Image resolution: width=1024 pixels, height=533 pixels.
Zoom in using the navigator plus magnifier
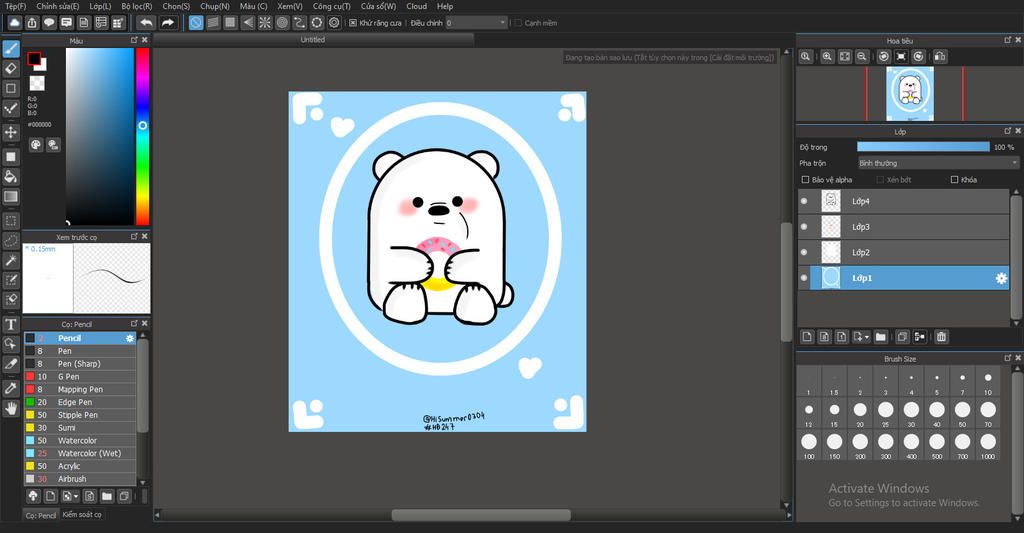pos(827,57)
